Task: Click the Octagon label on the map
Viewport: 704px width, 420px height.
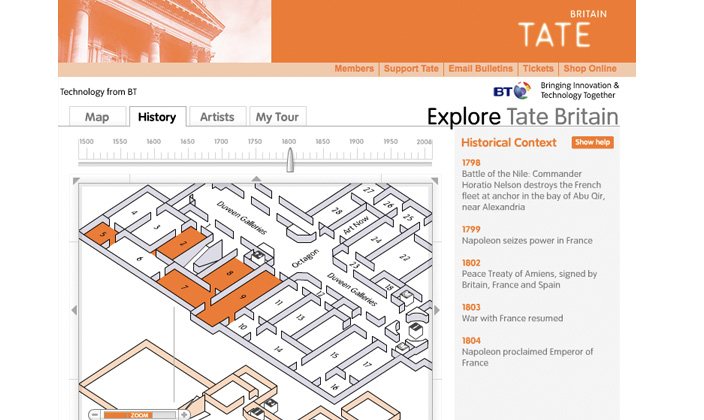Action: (305, 259)
